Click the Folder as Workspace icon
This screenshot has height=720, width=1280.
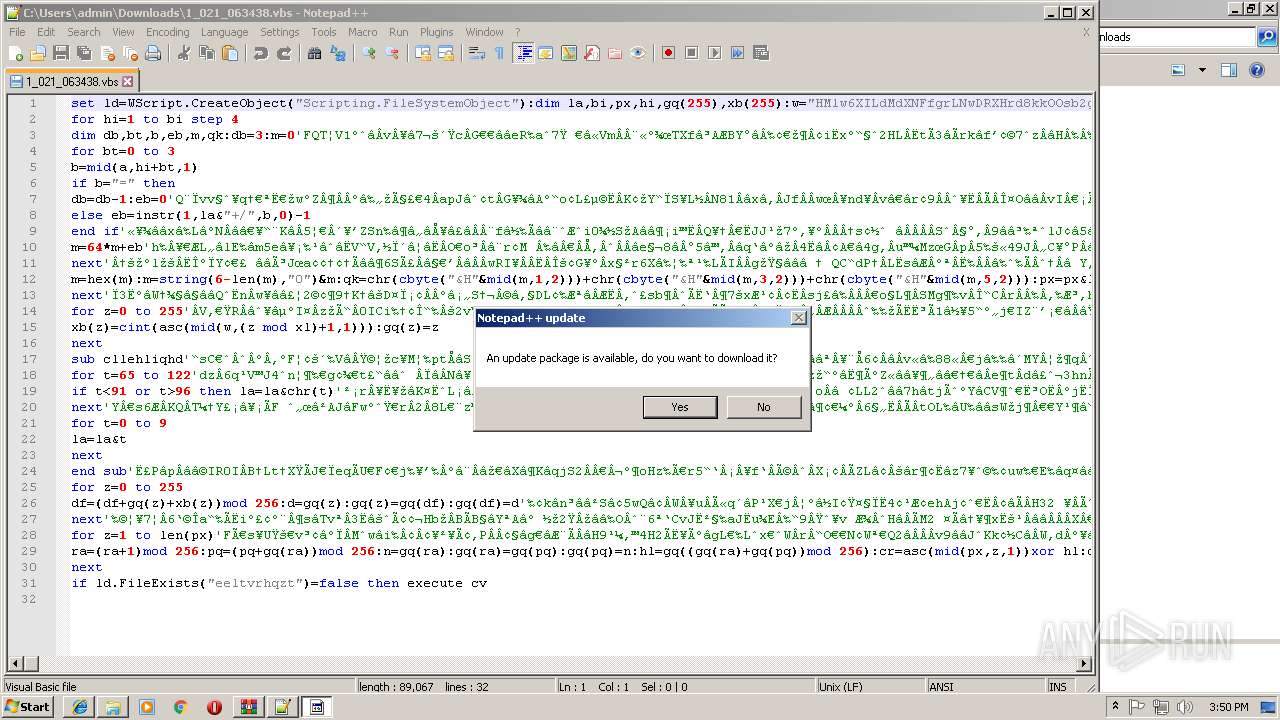coord(615,53)
